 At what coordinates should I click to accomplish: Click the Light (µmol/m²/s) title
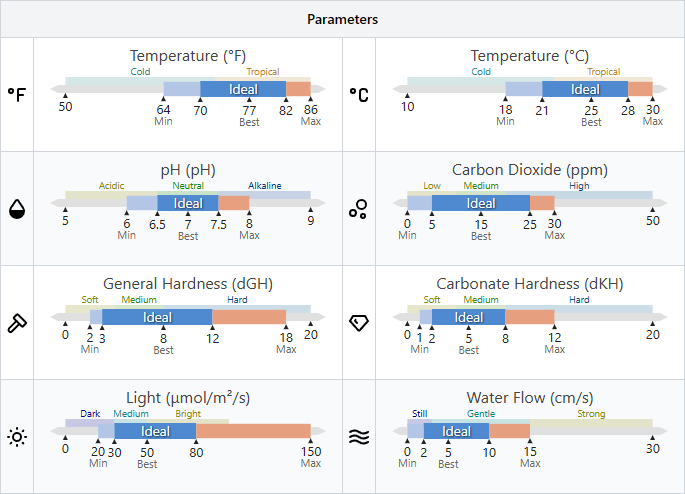click(188, 398)
